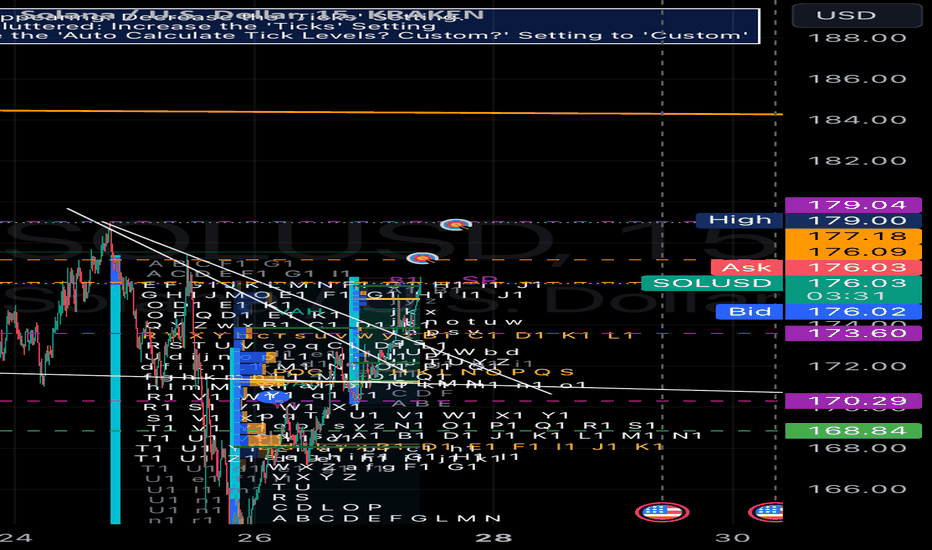
Task: Select the orange 177.18 price label
Action: pyautogui.click(x=853, y=236)
